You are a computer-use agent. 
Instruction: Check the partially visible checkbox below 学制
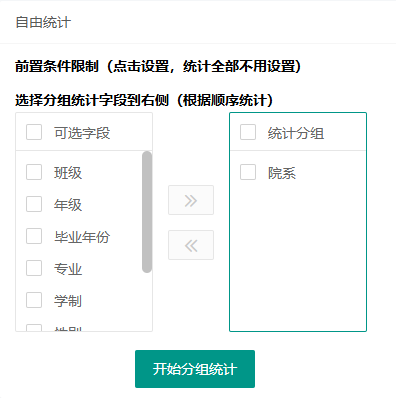tap(34, 328)
